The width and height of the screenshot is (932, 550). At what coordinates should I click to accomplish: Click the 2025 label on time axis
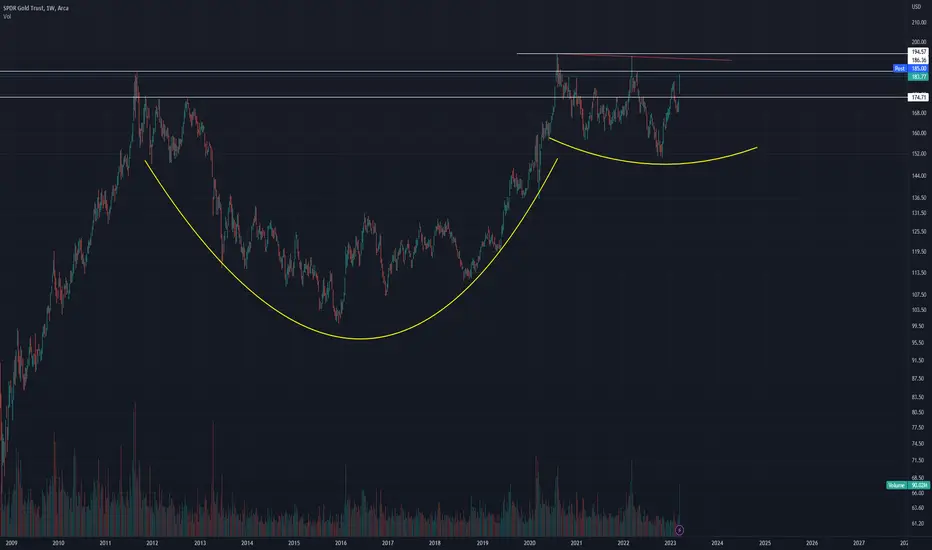click(x=764, y=543)
